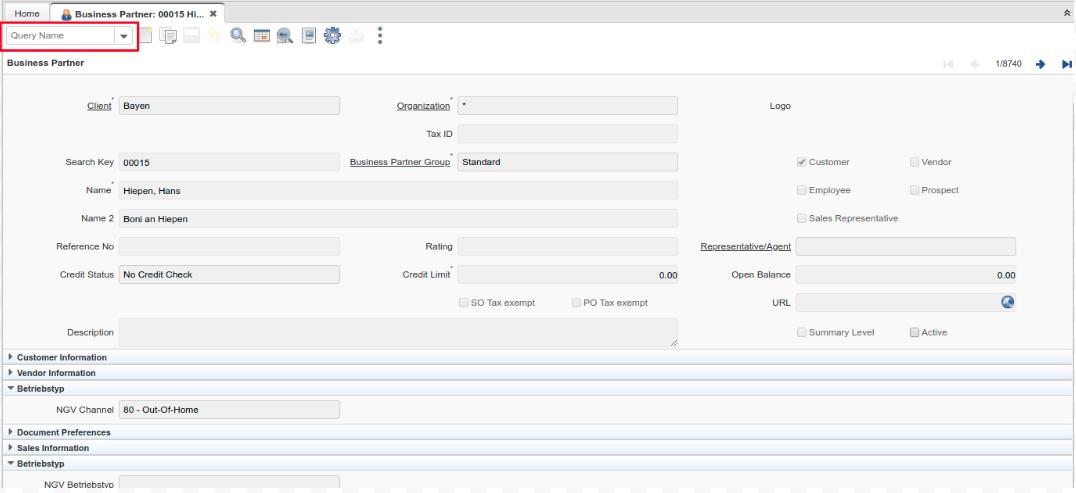The image size is (1076, 493).
Task: Click the disabled Save record toolbar icon
Action: coord(191,36)
